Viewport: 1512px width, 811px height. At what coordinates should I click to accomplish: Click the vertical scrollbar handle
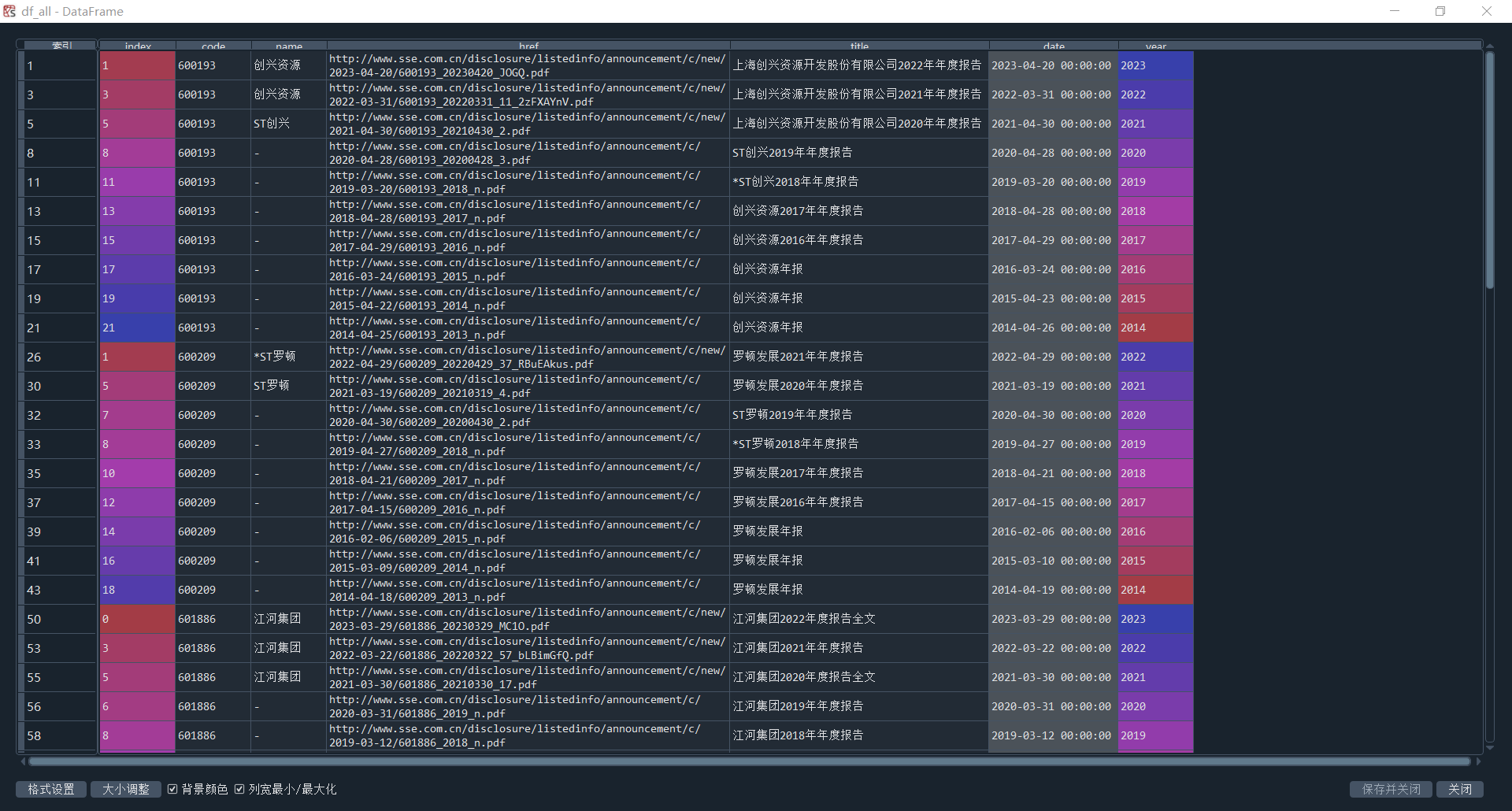pos(1490,170)
